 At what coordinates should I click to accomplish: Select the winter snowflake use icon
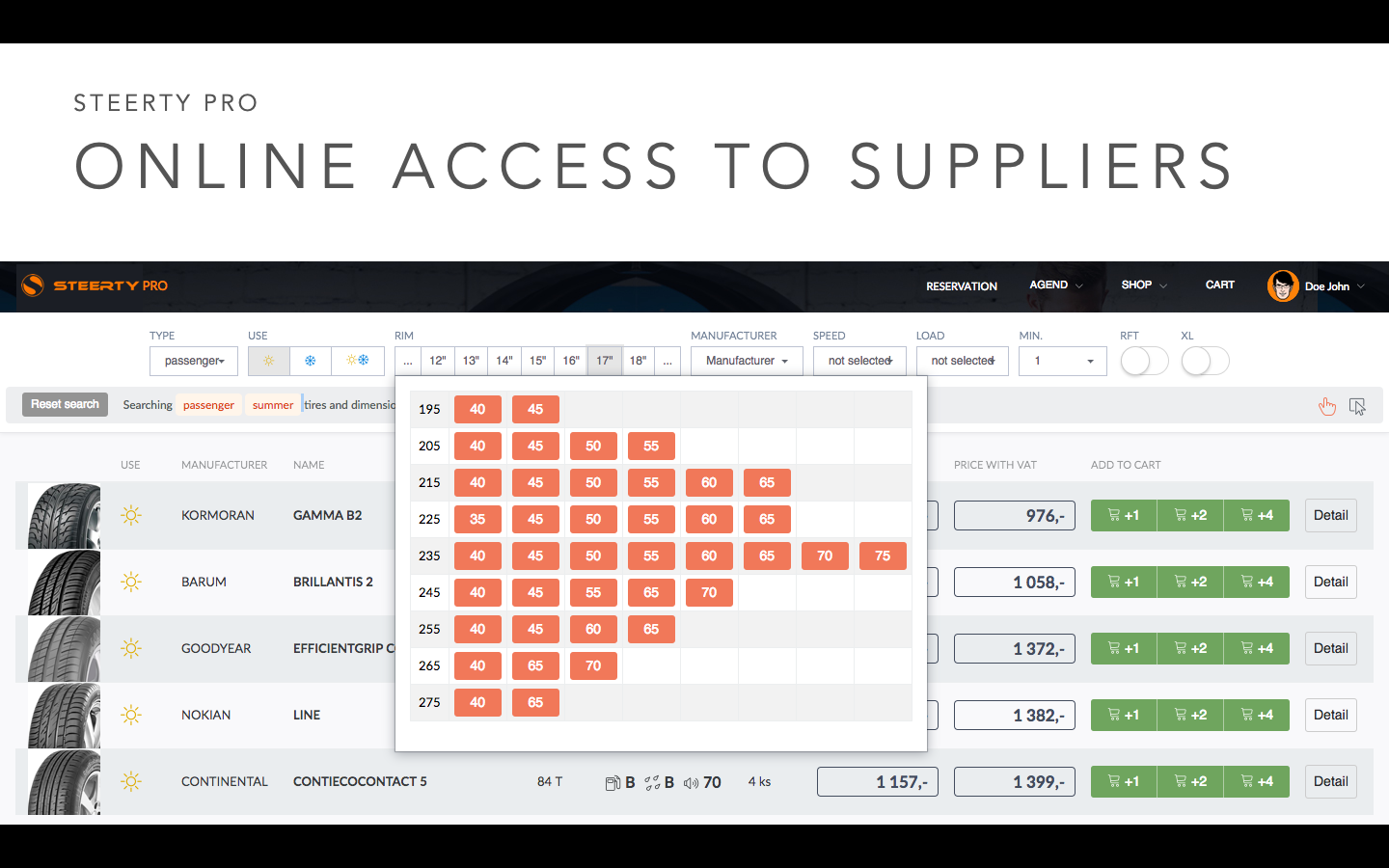tap(311, 361)
